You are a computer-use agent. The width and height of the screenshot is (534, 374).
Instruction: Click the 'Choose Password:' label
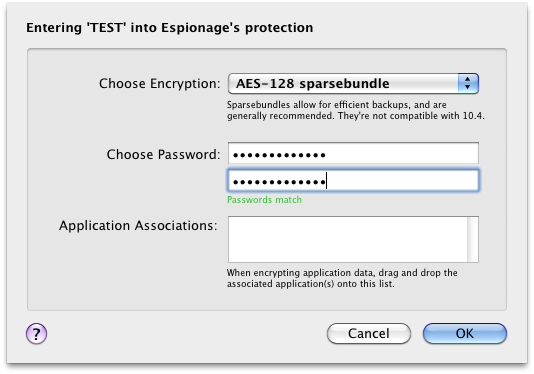click(163, 154)
